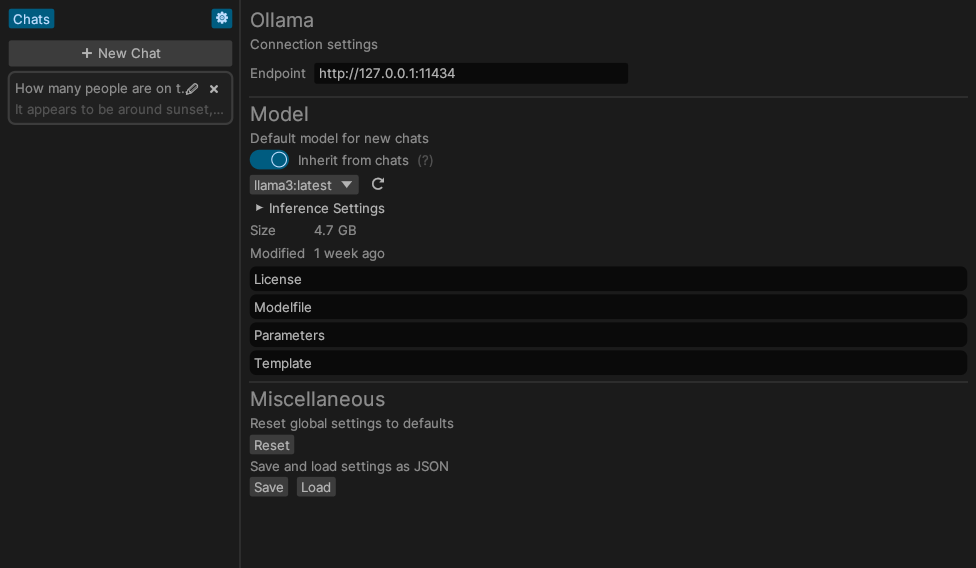Click the 'Size' label
The image size is (976, 568).
click(x=263, y=230)
